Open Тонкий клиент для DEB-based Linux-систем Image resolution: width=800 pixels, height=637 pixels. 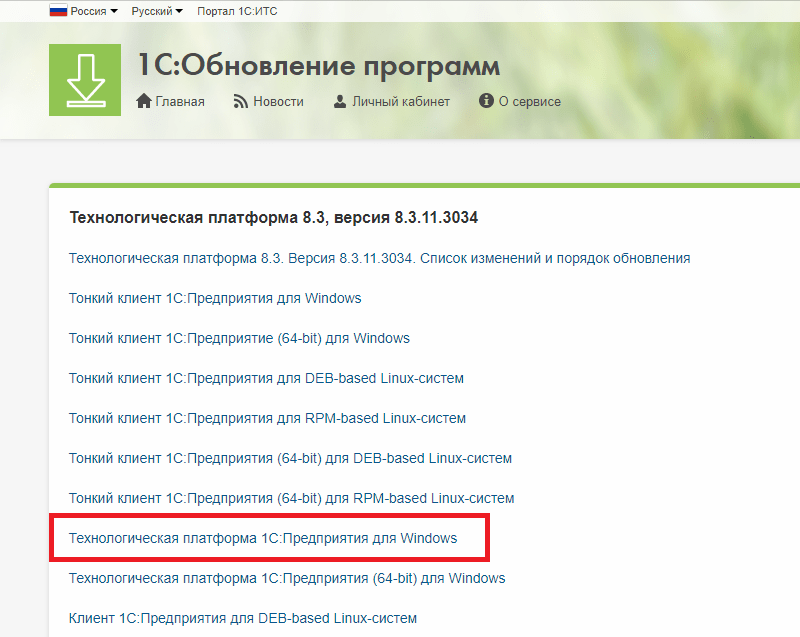(266, 378)
